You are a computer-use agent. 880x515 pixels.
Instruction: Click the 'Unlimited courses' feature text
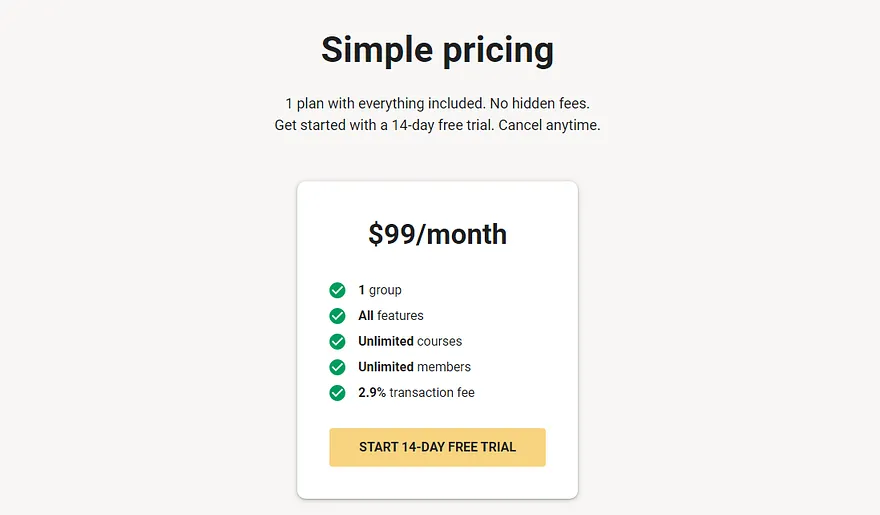pos(410,341)
